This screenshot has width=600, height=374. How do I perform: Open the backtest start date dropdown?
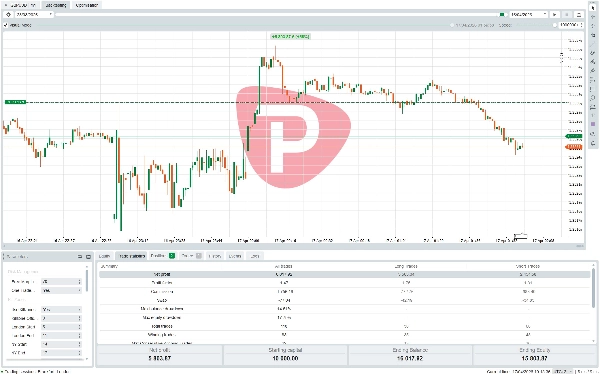click(x=33, y=15)
